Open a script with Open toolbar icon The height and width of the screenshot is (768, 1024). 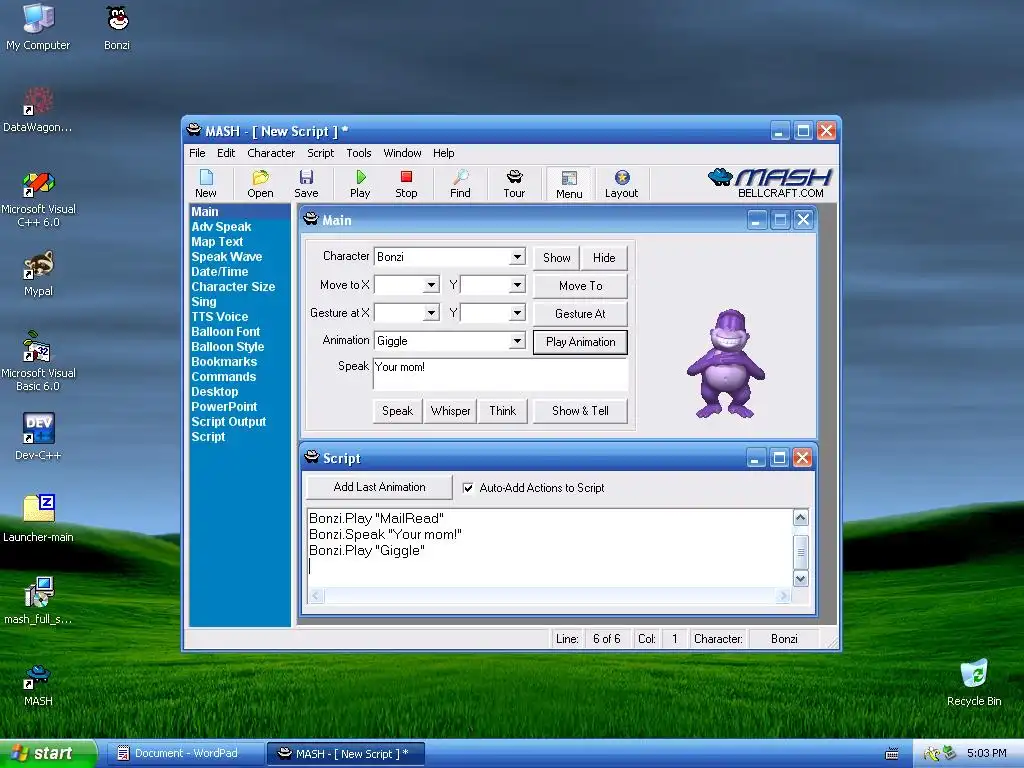pyautogui.click(x=260, y=184)
